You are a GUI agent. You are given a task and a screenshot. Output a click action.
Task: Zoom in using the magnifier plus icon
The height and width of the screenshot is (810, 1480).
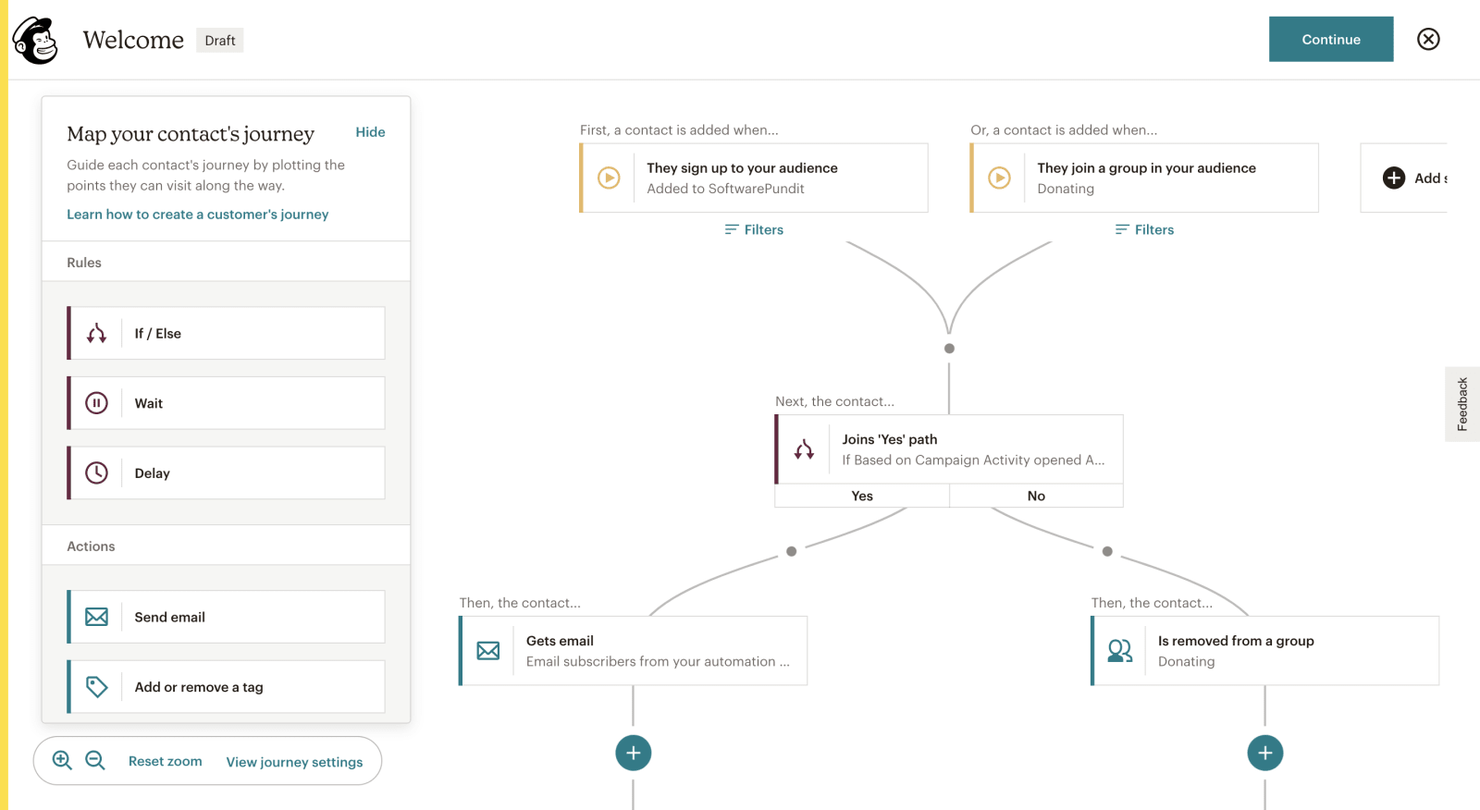pyautogui.click(x=62, y=760)
